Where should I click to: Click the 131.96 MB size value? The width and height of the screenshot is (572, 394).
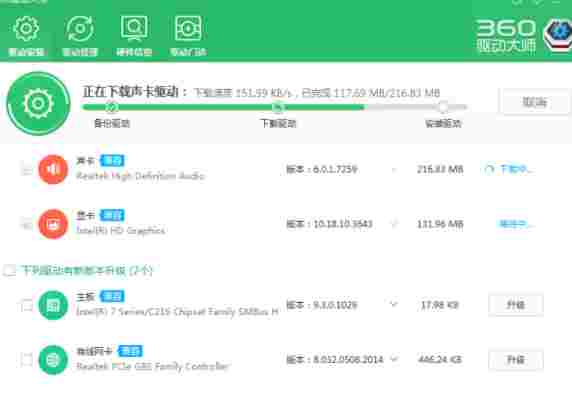click(440, 224)
